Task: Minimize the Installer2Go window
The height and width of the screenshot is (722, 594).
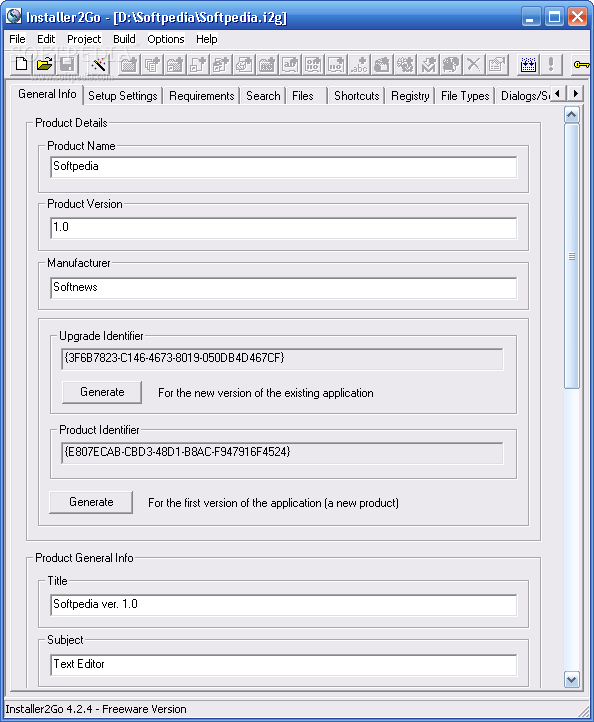Action: coord(531,17)
